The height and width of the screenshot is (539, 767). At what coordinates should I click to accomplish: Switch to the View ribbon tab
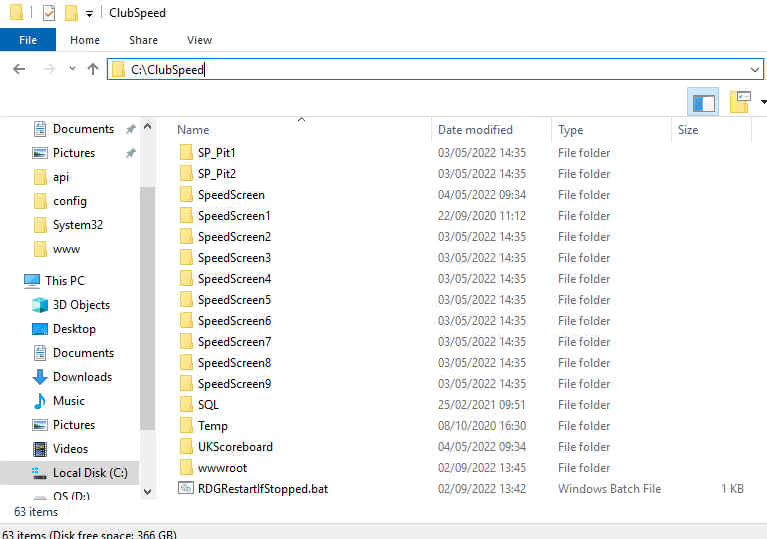point(199,40)
